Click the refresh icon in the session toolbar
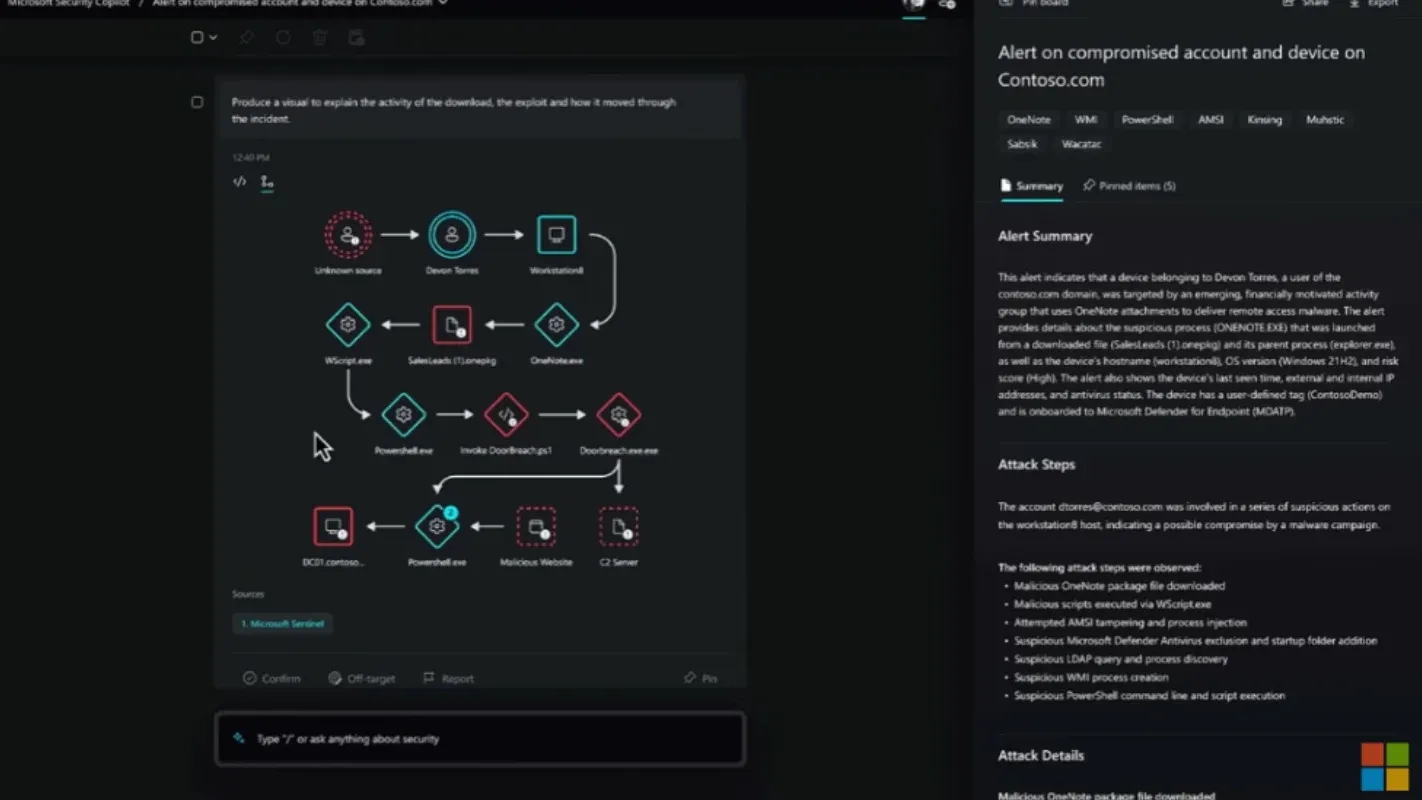This screenshot has height=800, width=1422. click(283, 37)
